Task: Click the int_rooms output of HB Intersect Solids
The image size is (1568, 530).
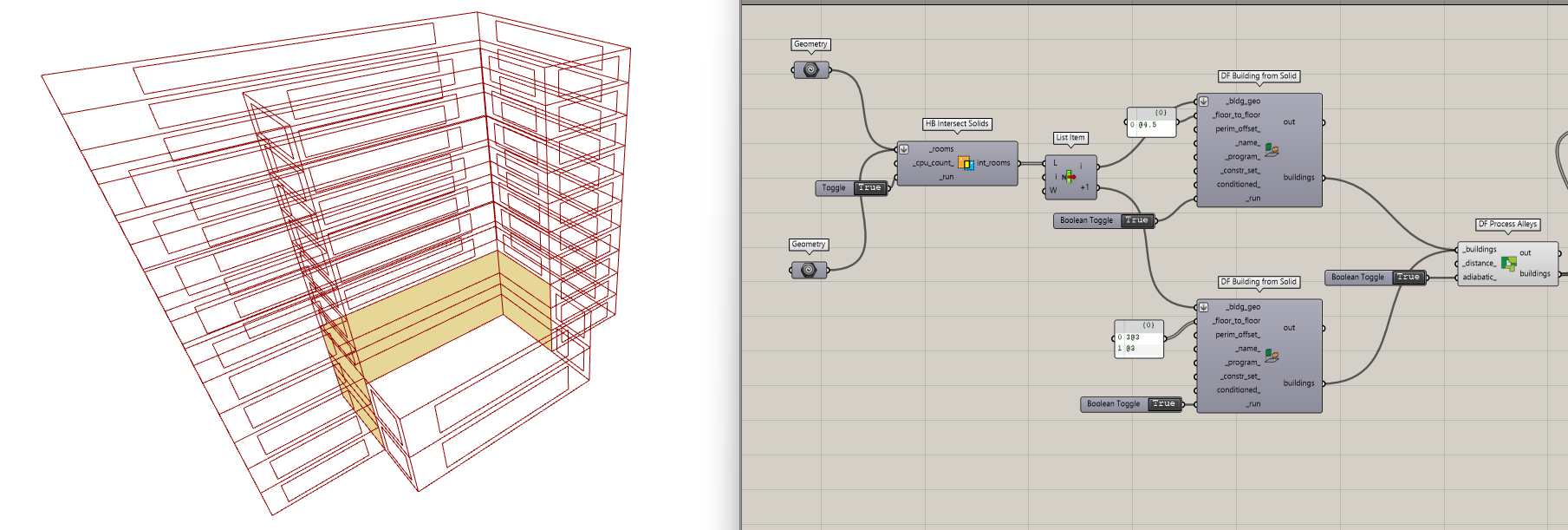Action: 994,163
